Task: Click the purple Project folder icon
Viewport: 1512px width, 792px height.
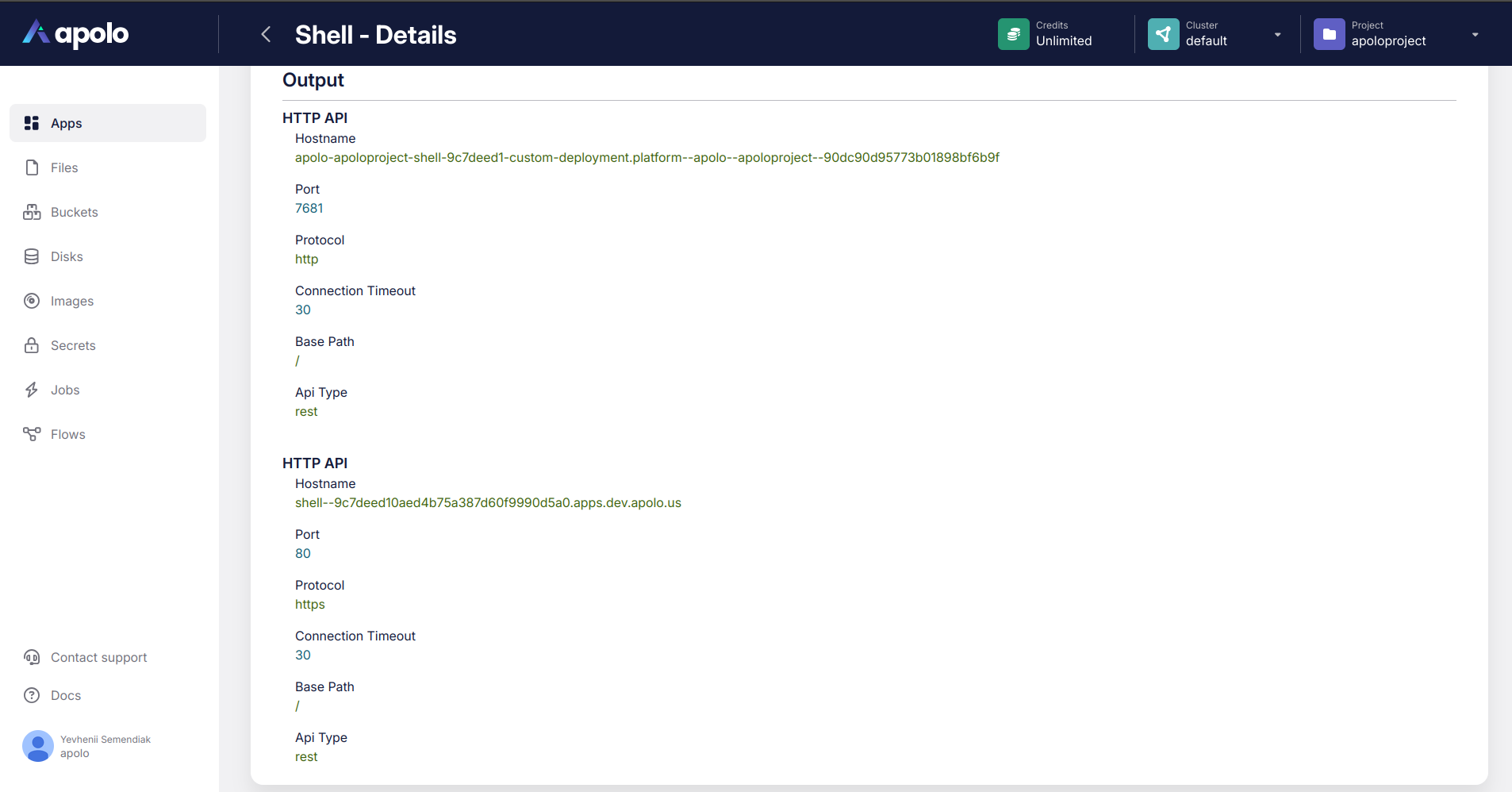Action: click(x=1329, y=34)
